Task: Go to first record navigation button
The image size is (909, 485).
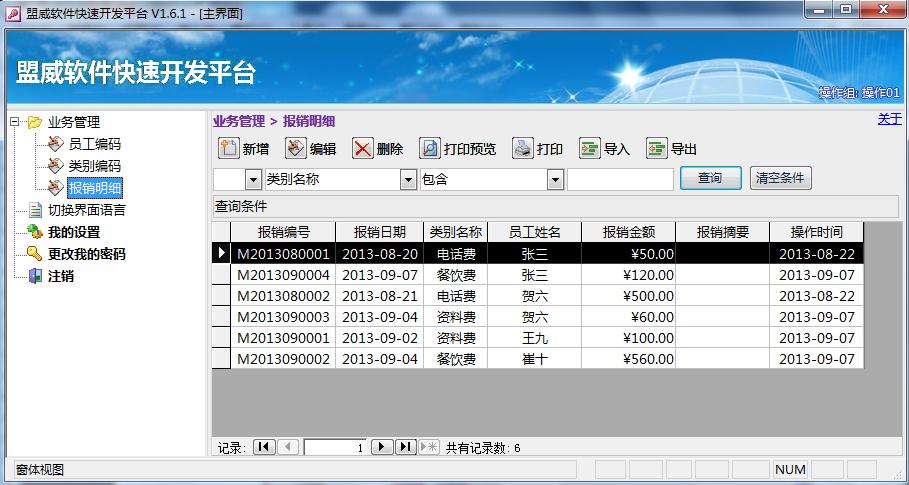Action: (x=264, y=447)
